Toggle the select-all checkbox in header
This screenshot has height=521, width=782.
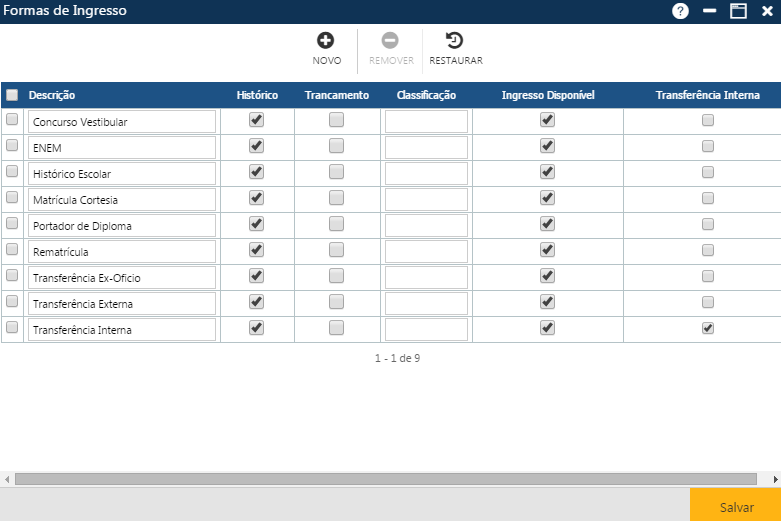coord(12,95)
